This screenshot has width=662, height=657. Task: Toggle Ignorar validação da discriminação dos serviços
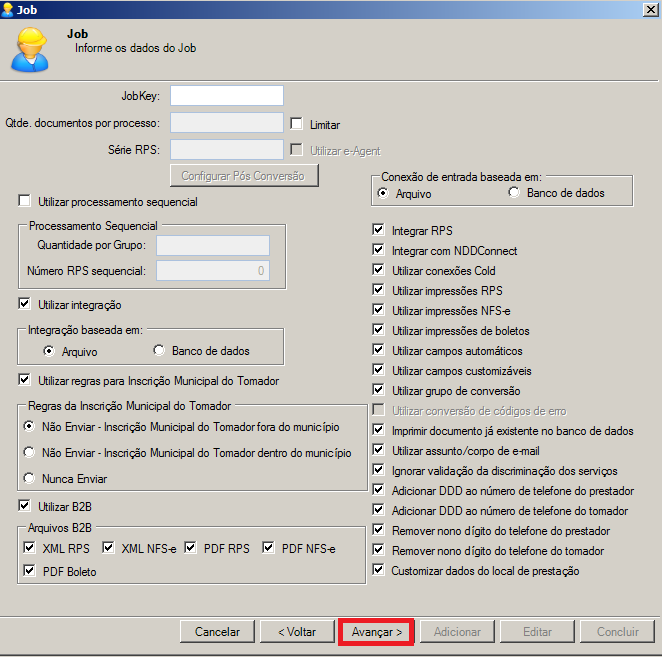pyautogui.click(x=378, y=470)
